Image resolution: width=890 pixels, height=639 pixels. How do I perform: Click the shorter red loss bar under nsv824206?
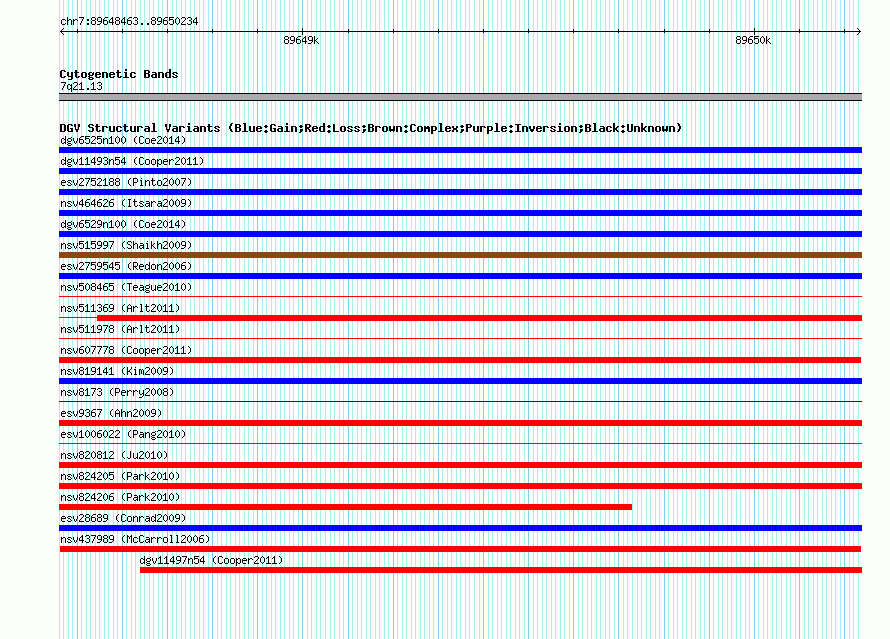coord(346,507)
